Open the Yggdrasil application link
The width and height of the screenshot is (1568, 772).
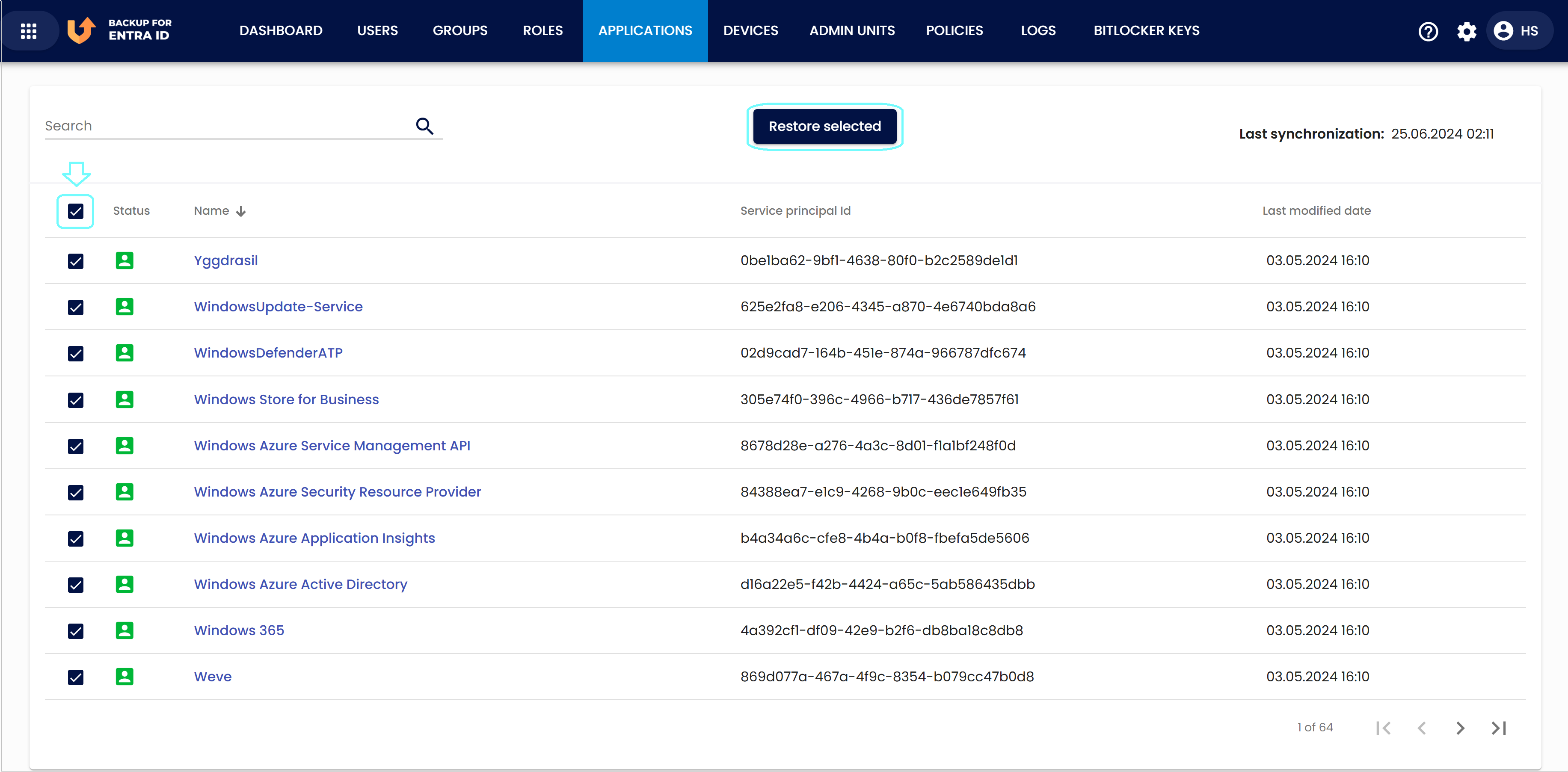tap(226, 260)
